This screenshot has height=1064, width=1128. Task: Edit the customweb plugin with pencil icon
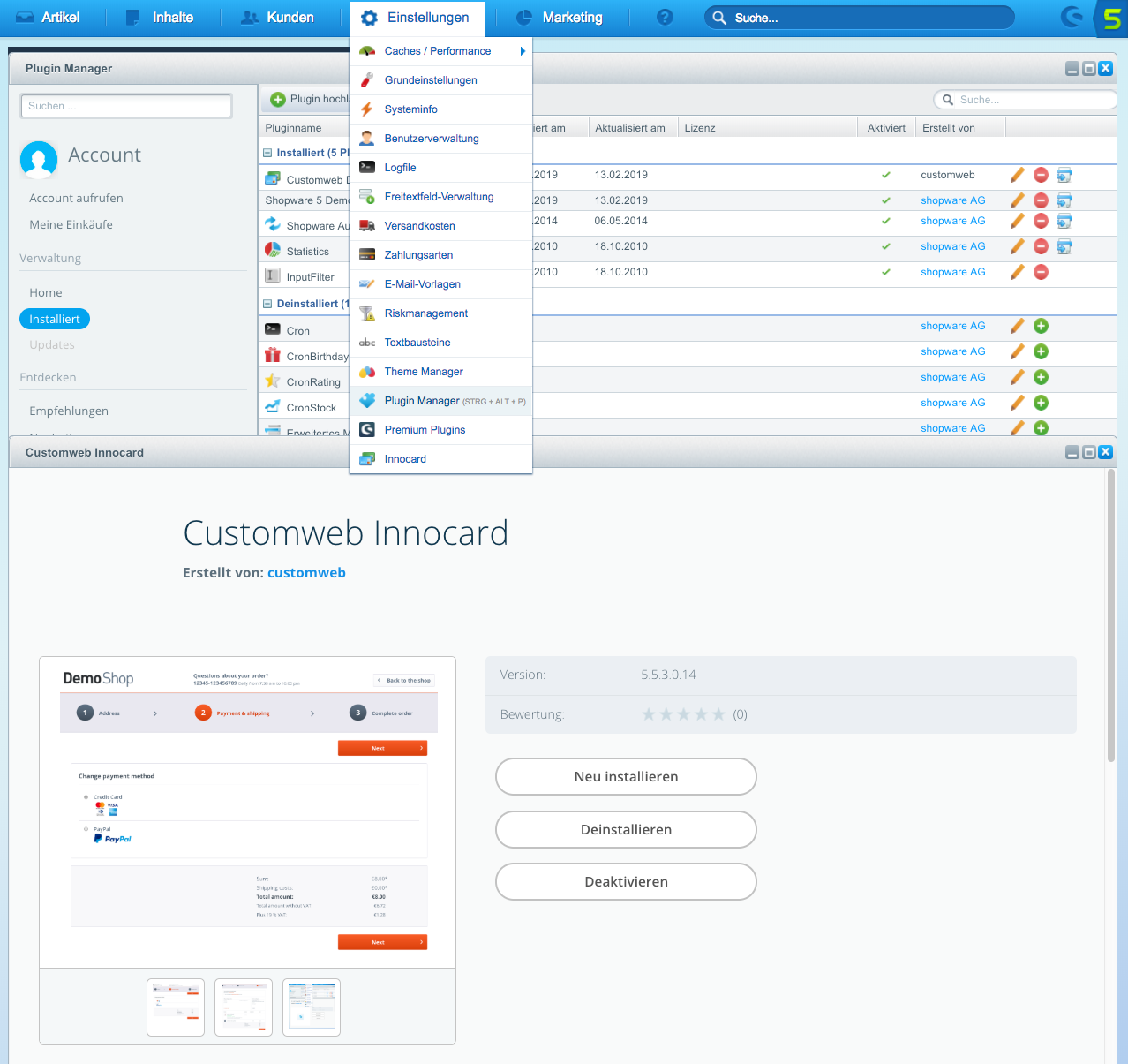coord(1018,176)
